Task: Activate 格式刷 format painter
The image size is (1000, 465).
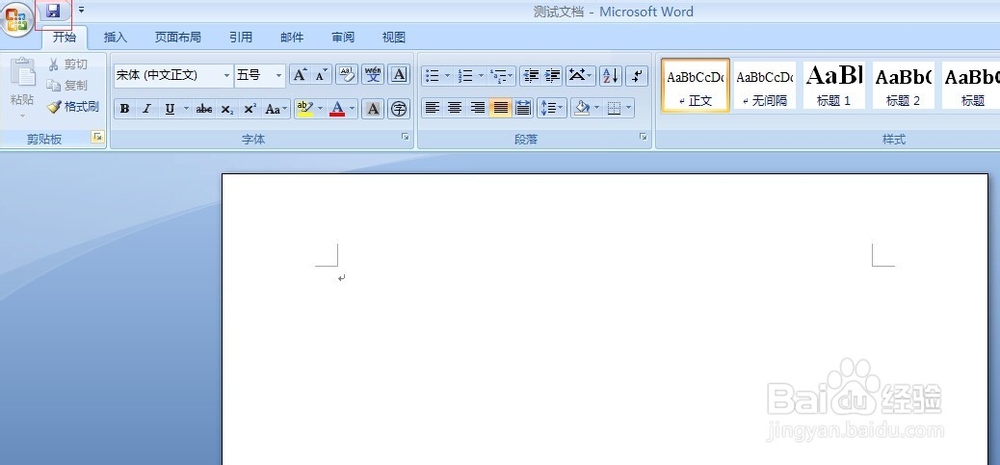Action: (x=73, y=107)
